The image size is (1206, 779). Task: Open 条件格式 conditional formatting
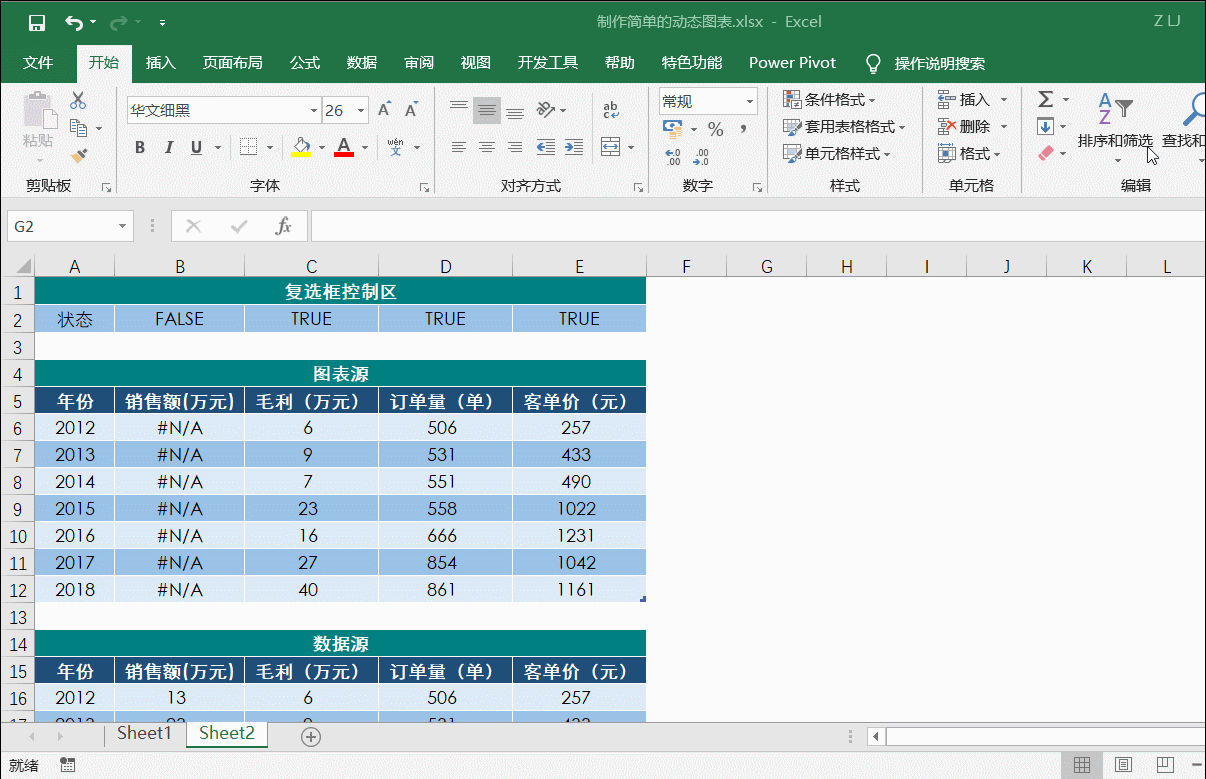coord(829,100)
